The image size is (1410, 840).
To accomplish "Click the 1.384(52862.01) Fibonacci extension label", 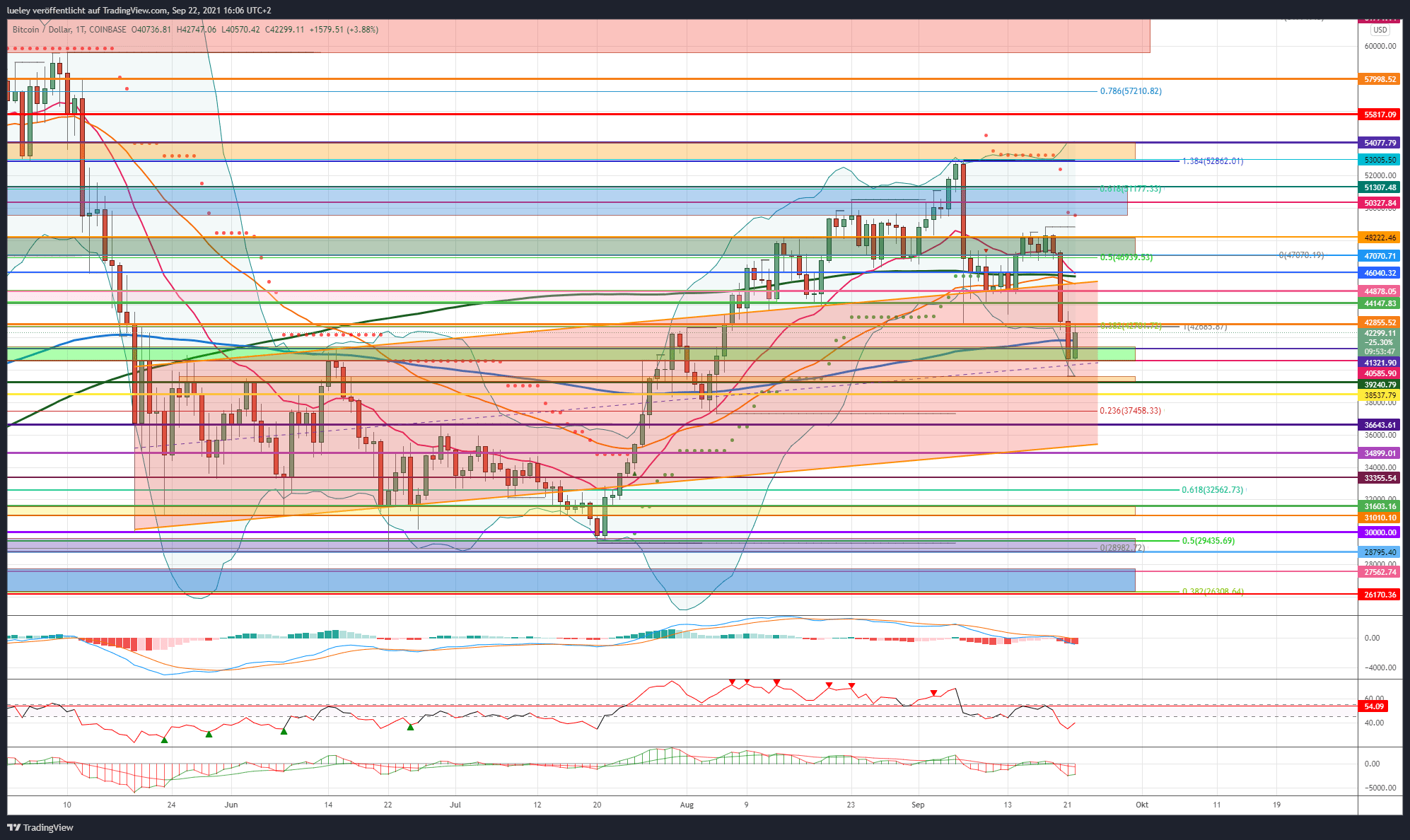I will point(1212,161).
